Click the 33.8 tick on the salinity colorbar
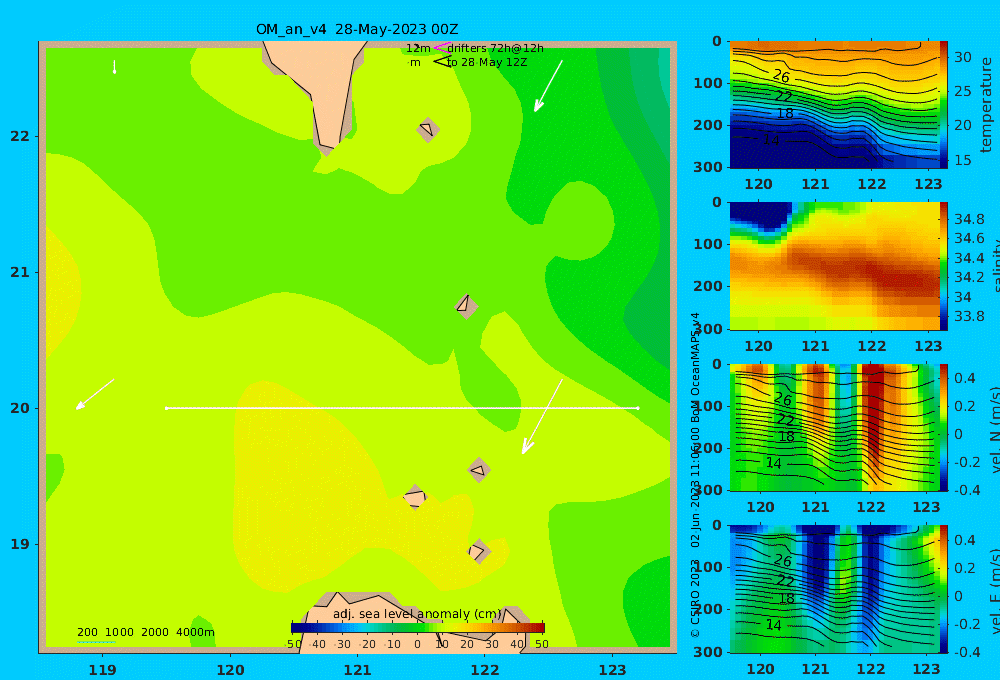The width and height of the screenshot is (1000, 680). [x=969, y=316]
